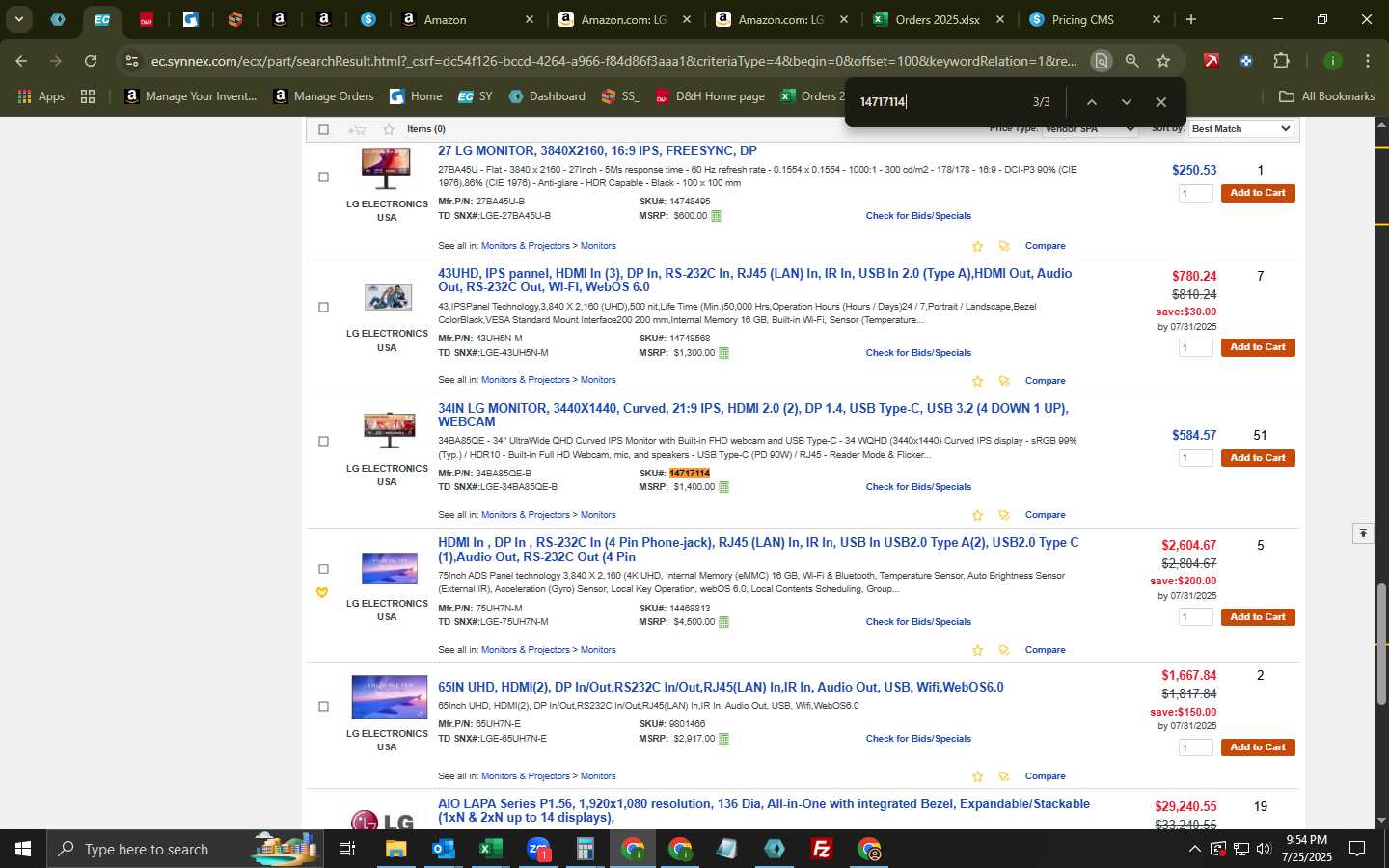The width and height of the screenshot is (1389, 868).
Task: Add the $584.57 curved monitor to cart
Action: click(1258, 458)
